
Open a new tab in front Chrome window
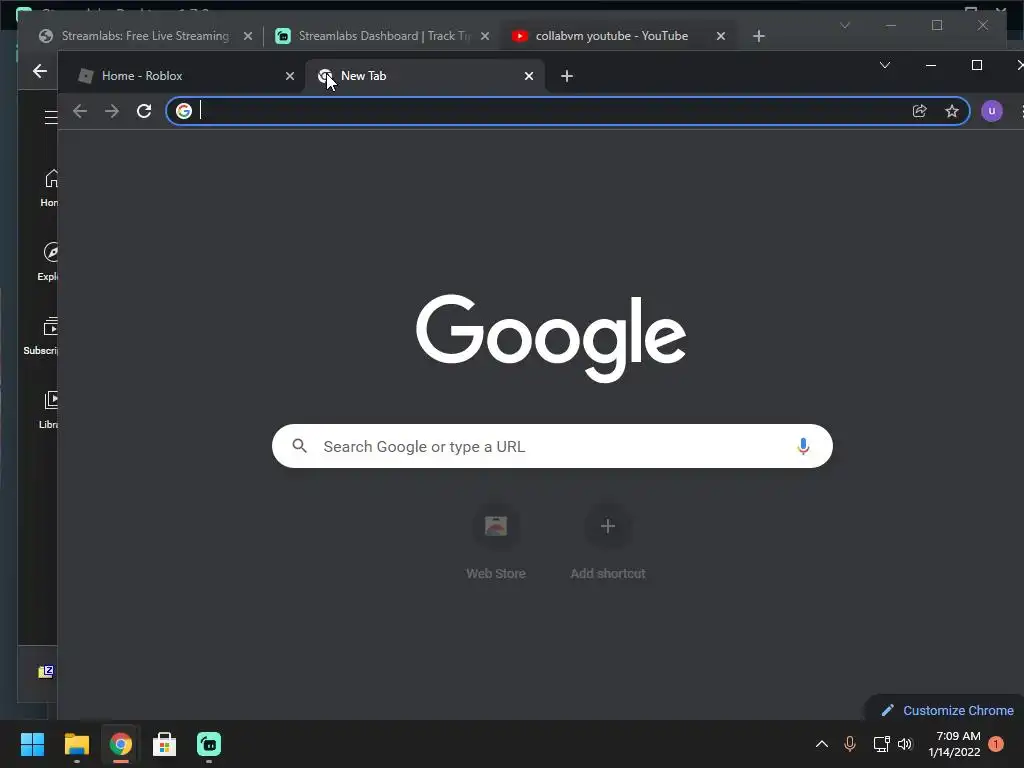click(x=567, y=76)
